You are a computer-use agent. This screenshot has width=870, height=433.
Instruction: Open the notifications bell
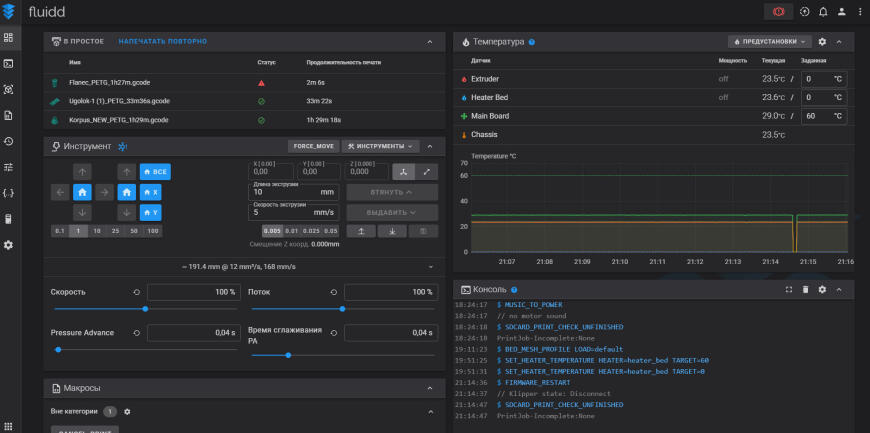pos(823,12)
